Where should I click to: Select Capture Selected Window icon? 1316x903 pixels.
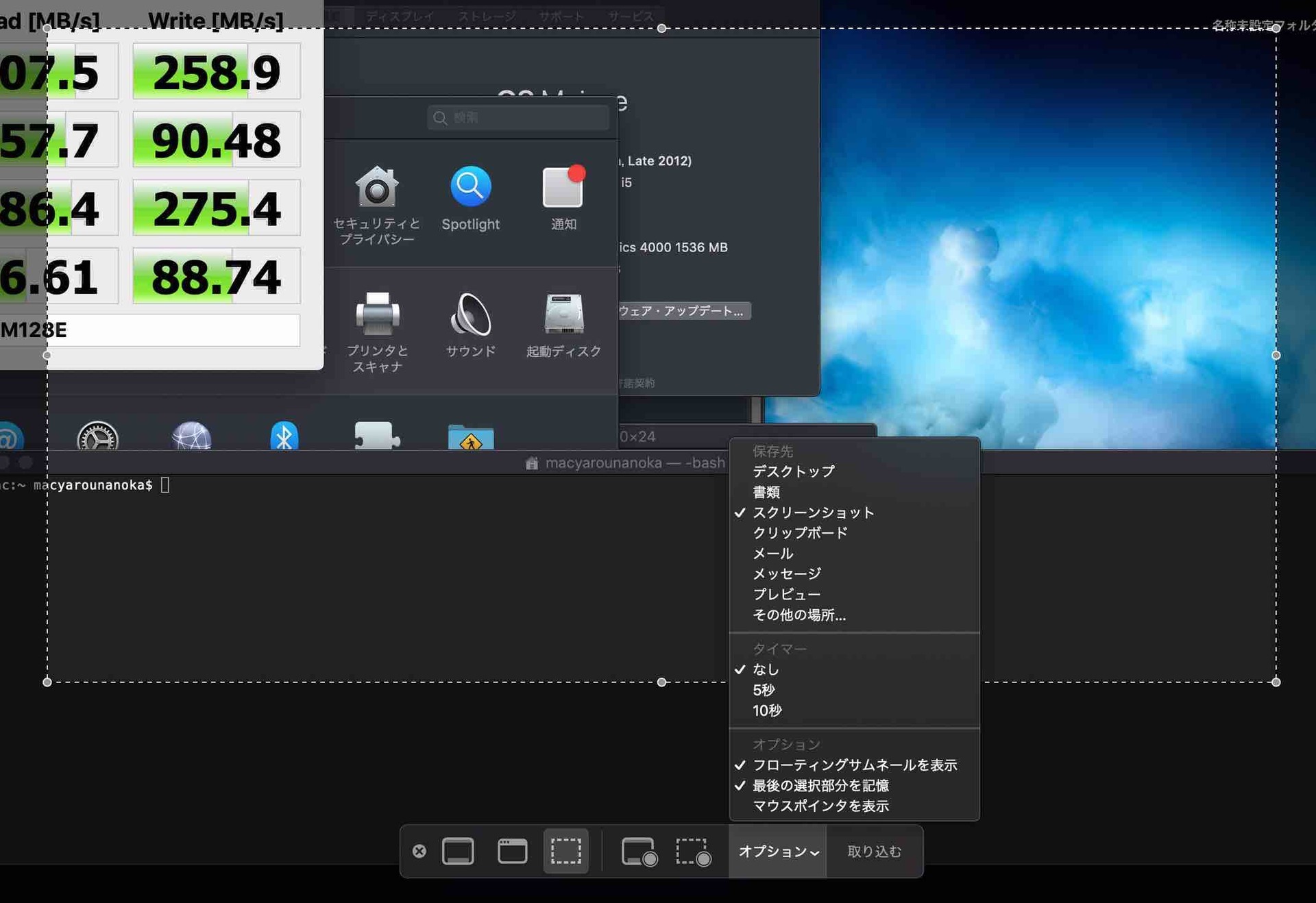(x=512, y=851)
